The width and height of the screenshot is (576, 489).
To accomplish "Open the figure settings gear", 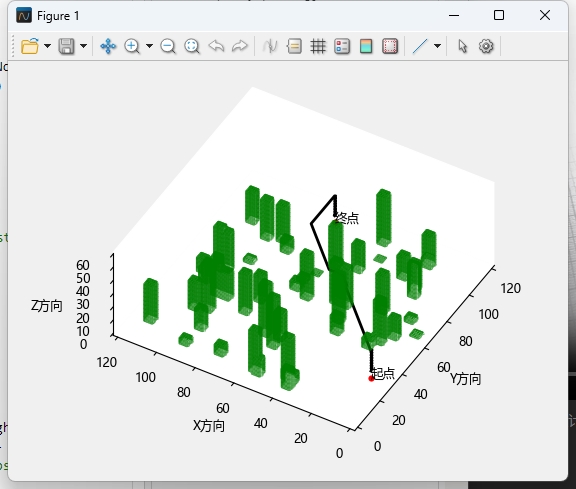I will [486, 46].
